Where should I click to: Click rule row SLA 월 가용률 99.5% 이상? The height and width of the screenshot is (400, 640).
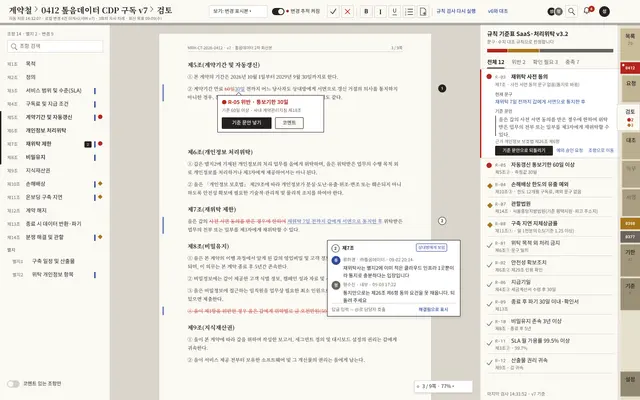pos(550,344)
